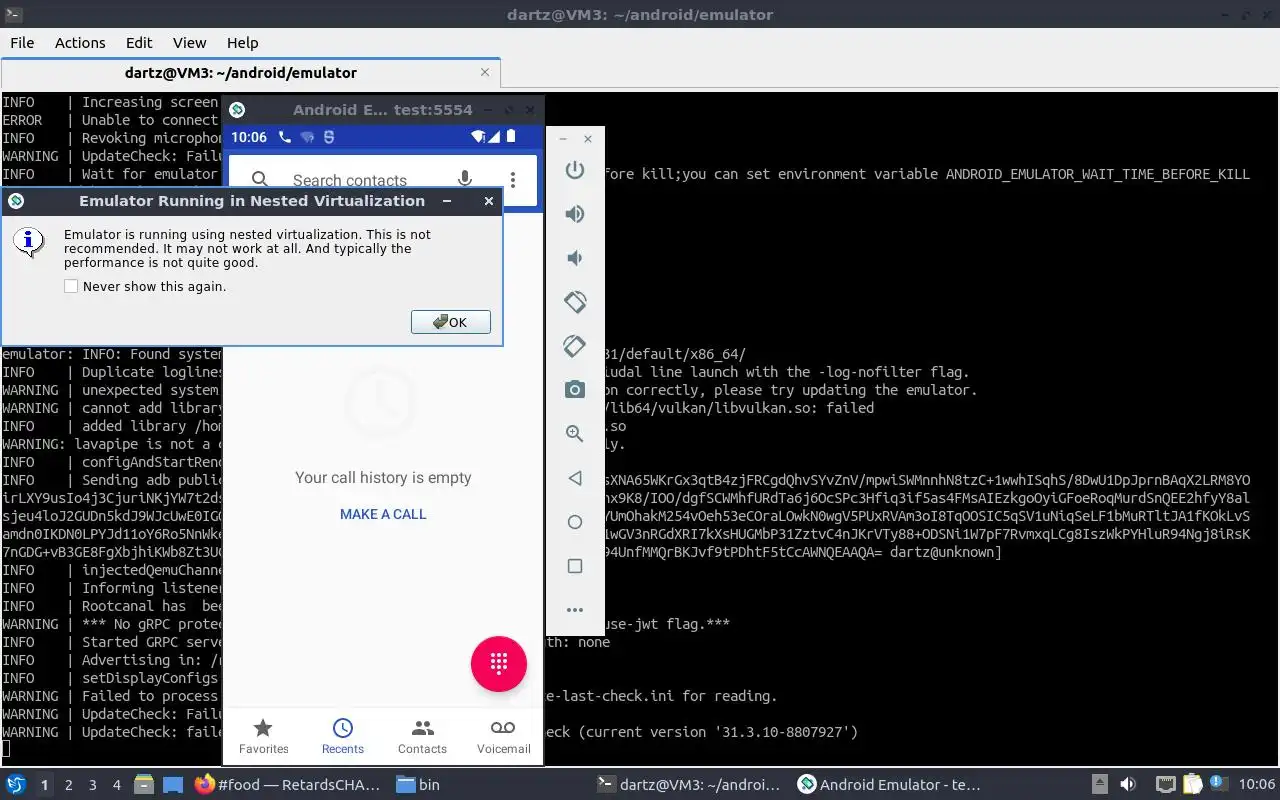Minimize the nested virtualization dialog

click(447, 201)
